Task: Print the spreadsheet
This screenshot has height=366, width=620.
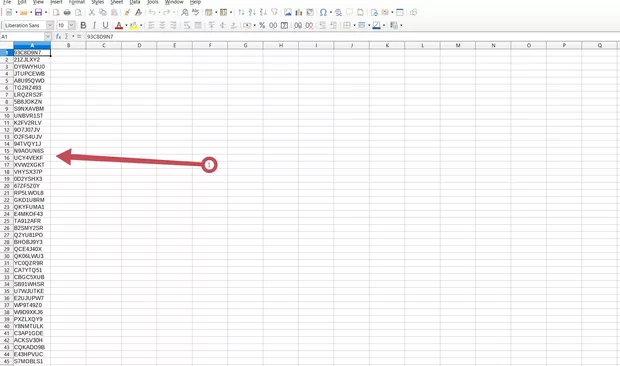Action: (67, 13)
